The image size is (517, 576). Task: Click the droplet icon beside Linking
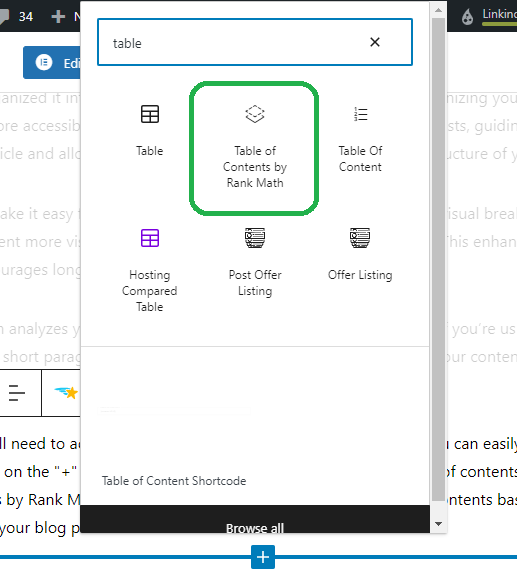click(x=467, y=17)
